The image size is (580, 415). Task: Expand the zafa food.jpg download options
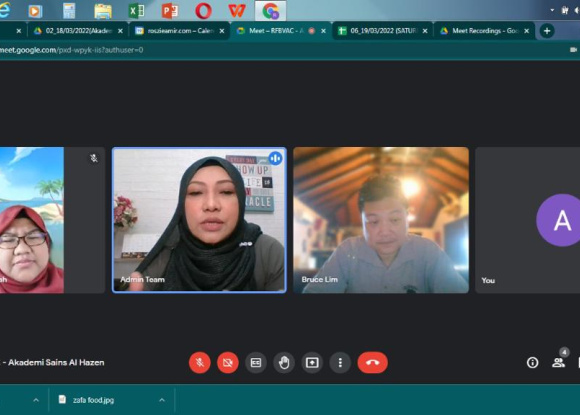(x=162, y=400)
